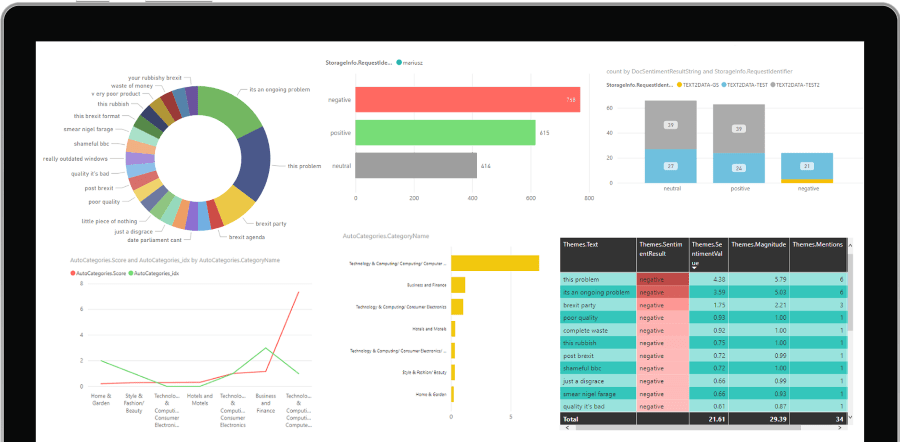
Task: Click the top yellow Technology & Computing bar
Action: (495, 263)
